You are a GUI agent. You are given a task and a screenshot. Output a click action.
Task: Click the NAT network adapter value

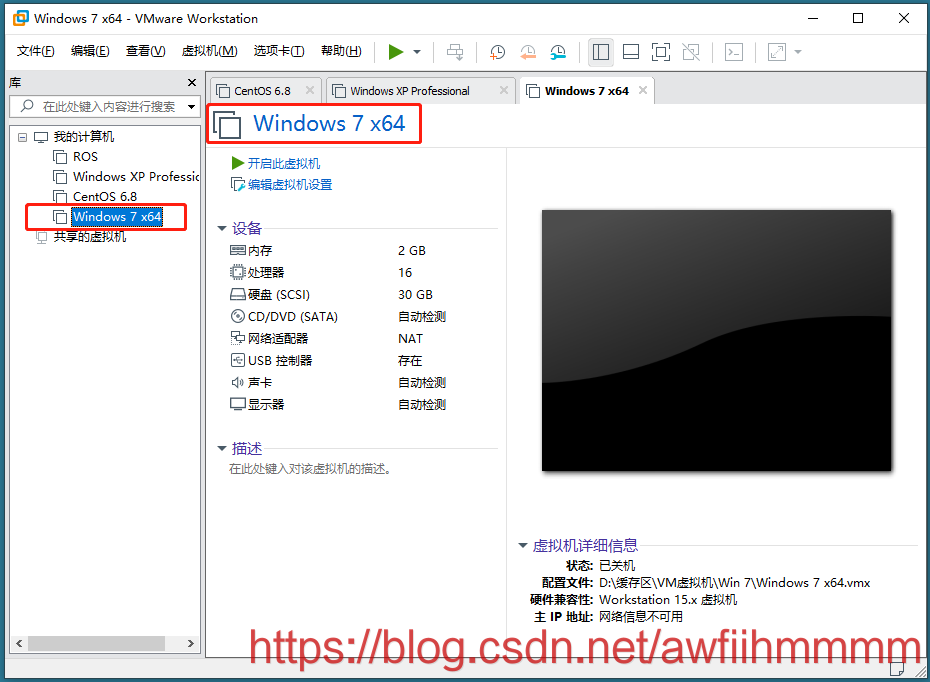point(410,339)
